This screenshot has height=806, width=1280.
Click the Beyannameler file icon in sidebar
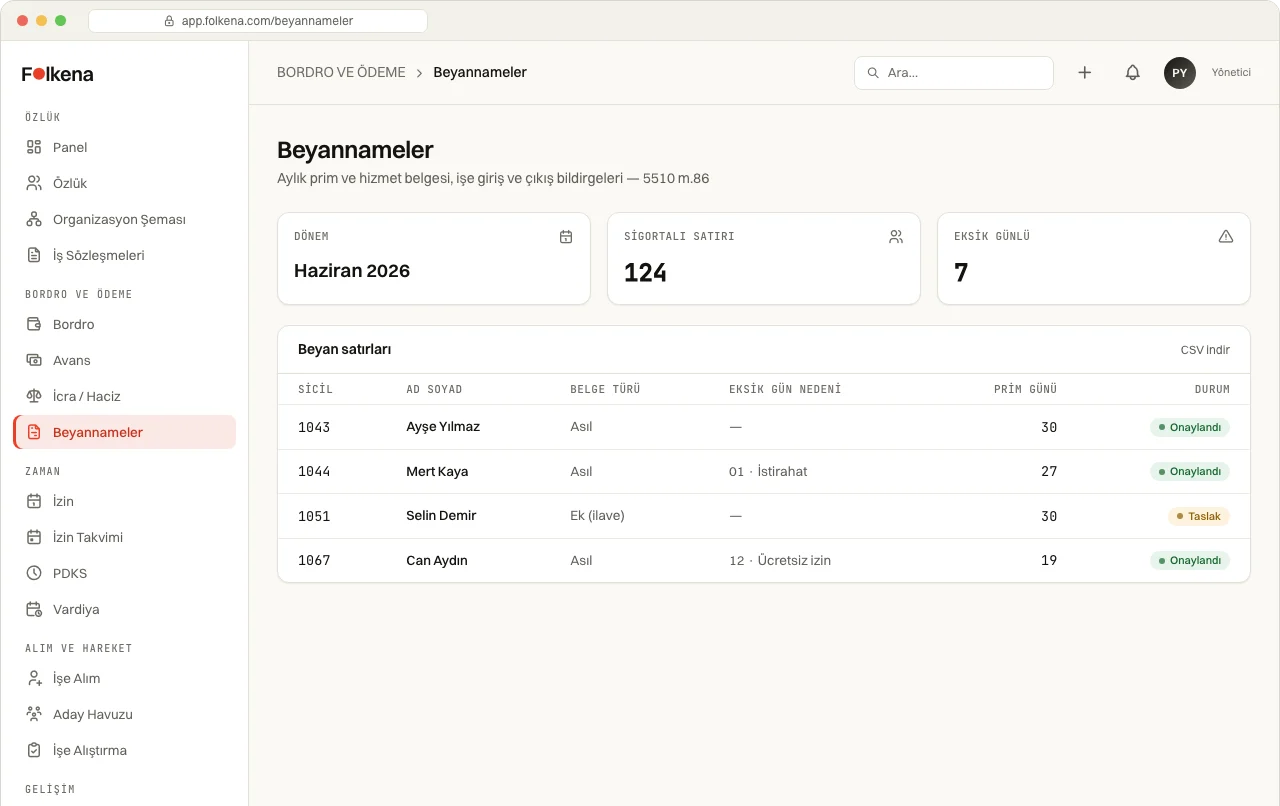pyautogui.click(x=34, y=432)
